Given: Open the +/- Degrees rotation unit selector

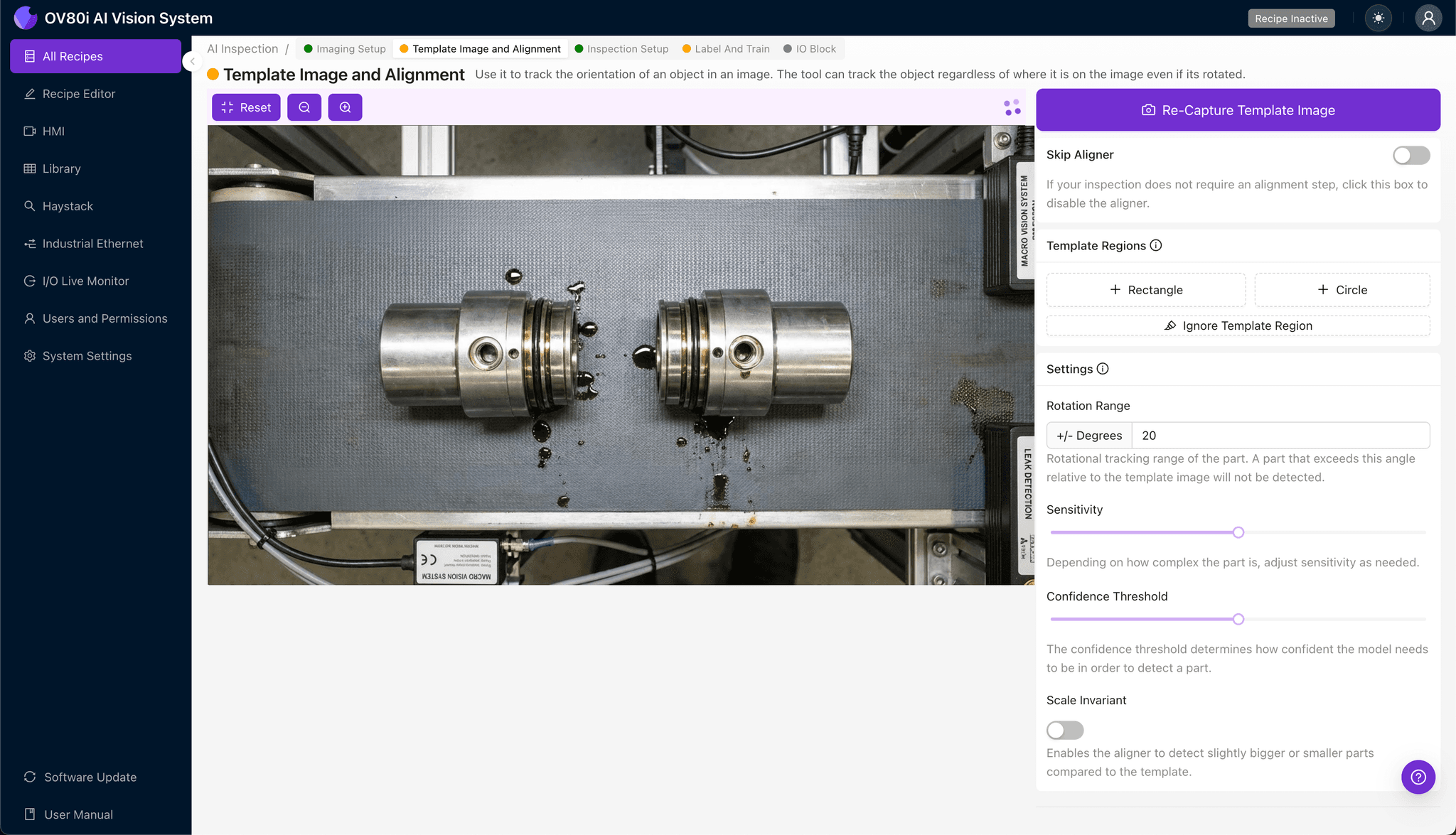Looking at the screenshot, I should pyautogui.click(x=1088, y=435).
